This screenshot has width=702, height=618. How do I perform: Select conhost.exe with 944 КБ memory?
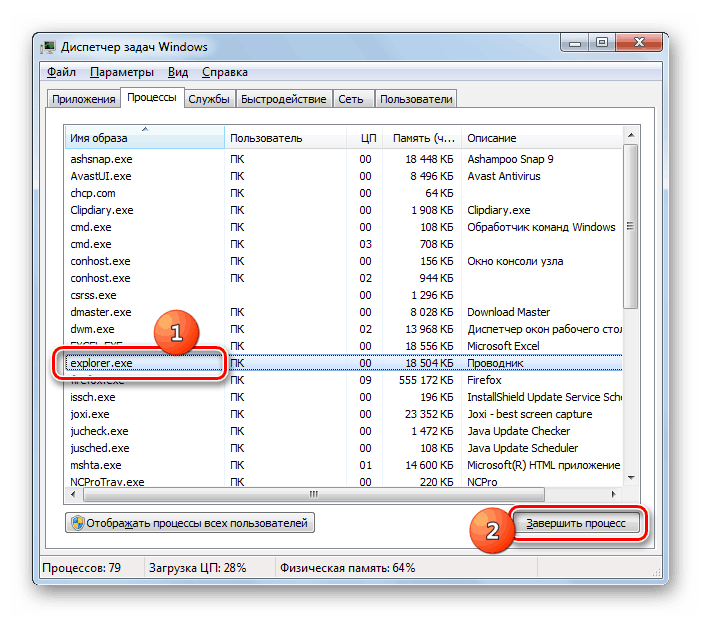(343, 278)
